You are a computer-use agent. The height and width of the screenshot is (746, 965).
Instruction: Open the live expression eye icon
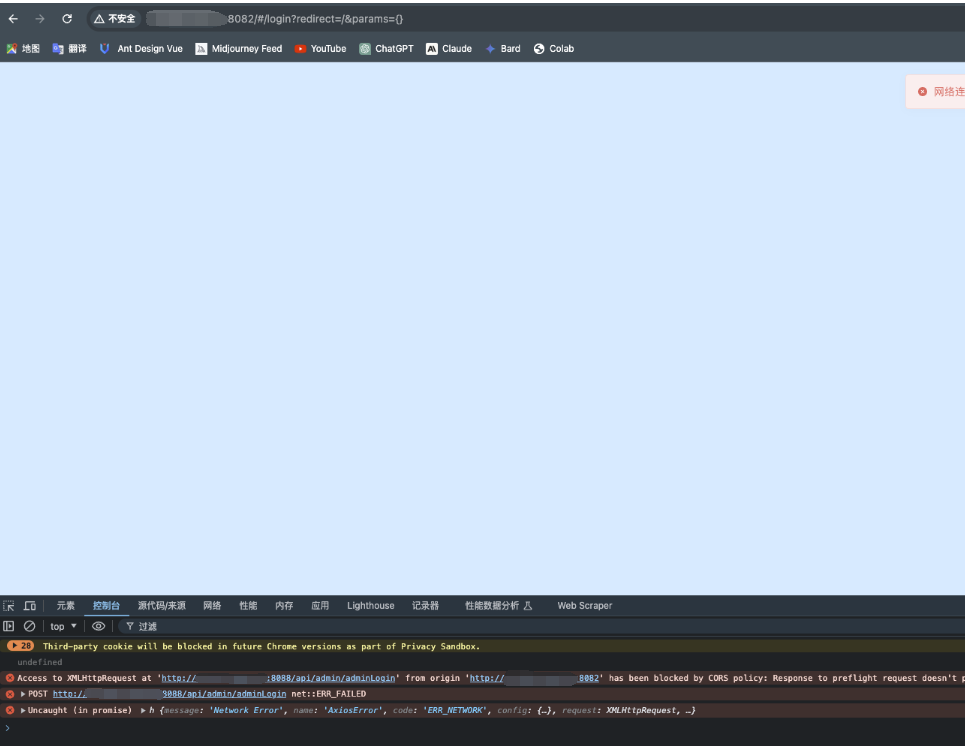tap(98, 626)
